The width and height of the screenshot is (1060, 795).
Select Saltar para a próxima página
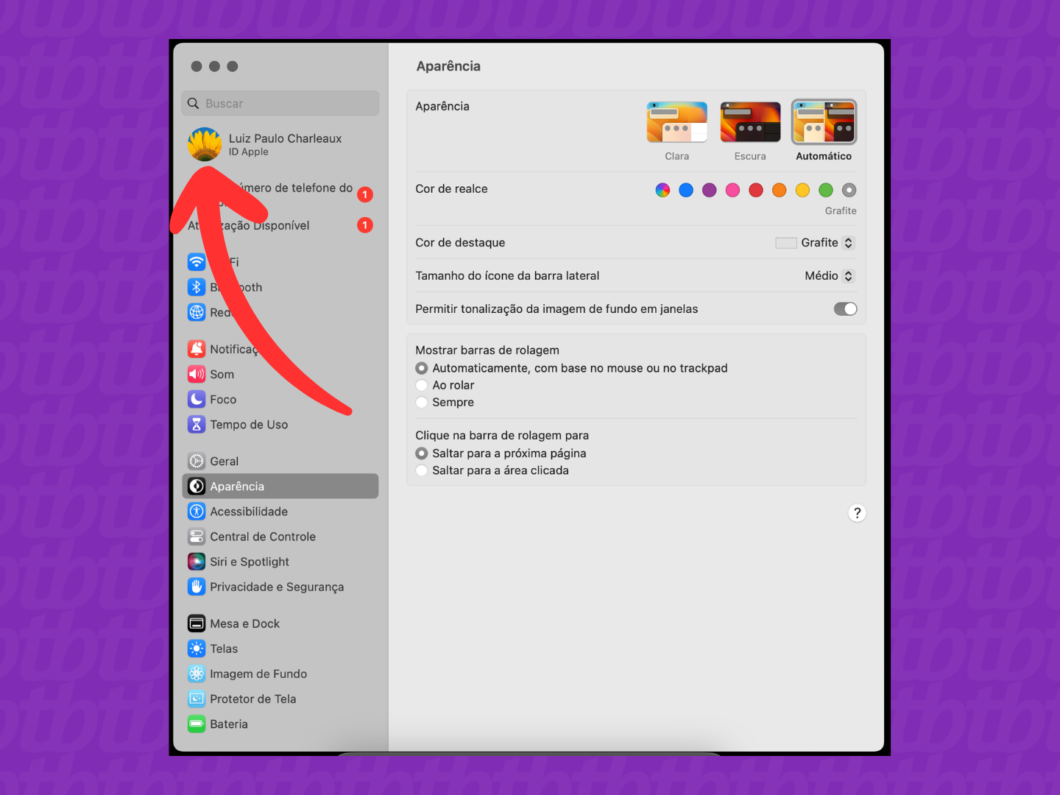point(421,454)
